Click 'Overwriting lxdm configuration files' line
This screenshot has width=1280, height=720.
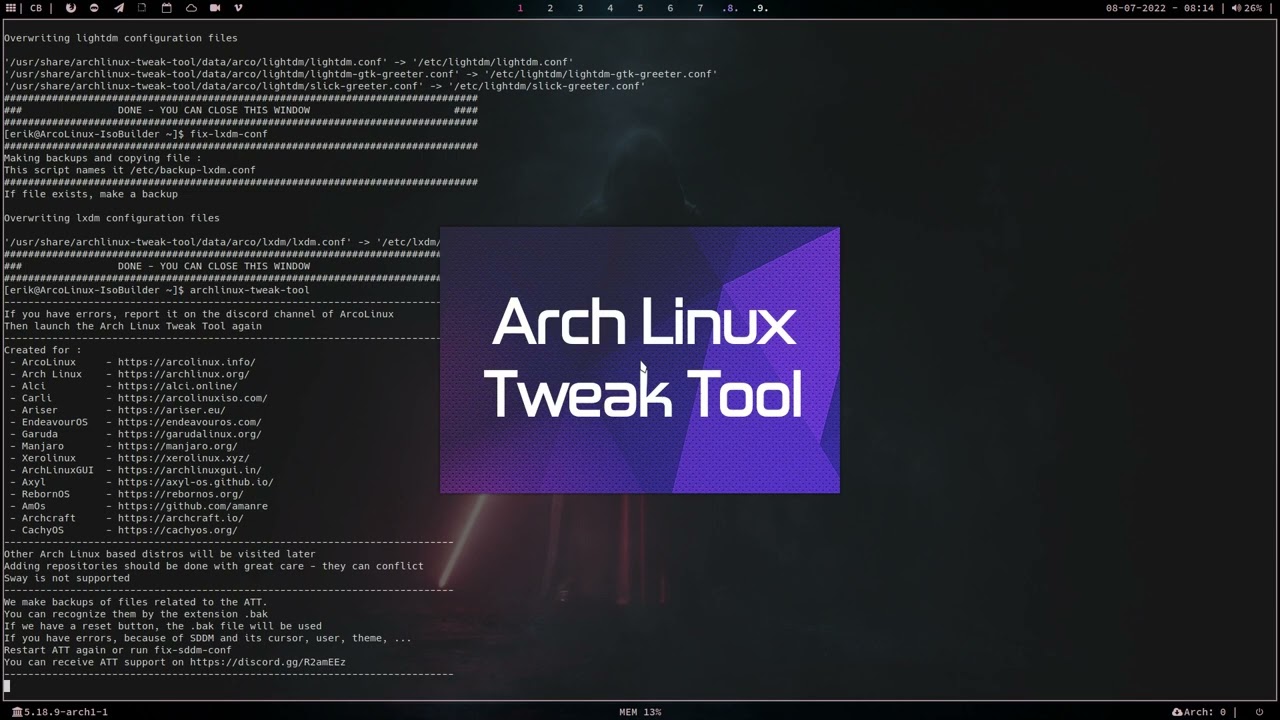(x=112, y=218)
